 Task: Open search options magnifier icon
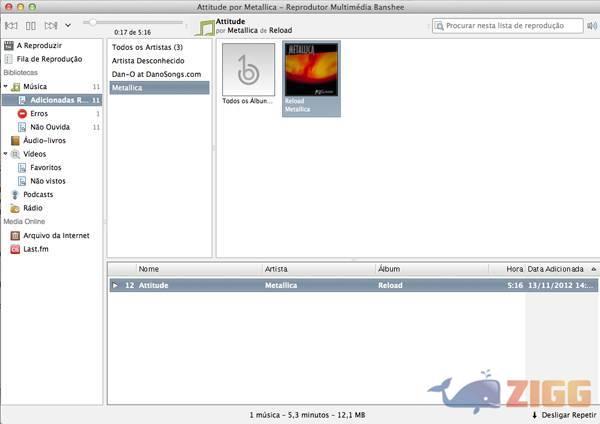point(439,26)
